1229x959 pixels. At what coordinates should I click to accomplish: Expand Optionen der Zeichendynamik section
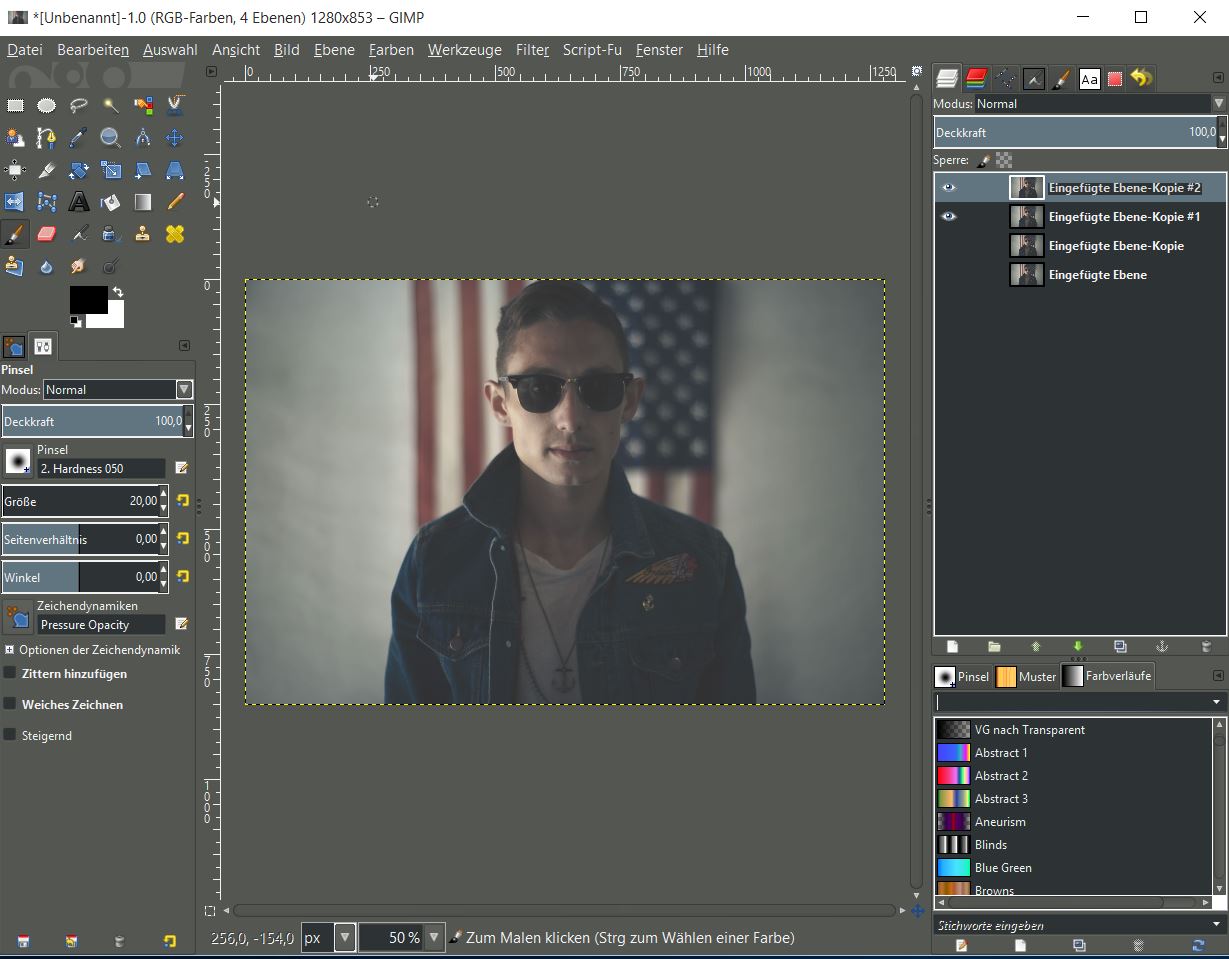tap(9, 650)
